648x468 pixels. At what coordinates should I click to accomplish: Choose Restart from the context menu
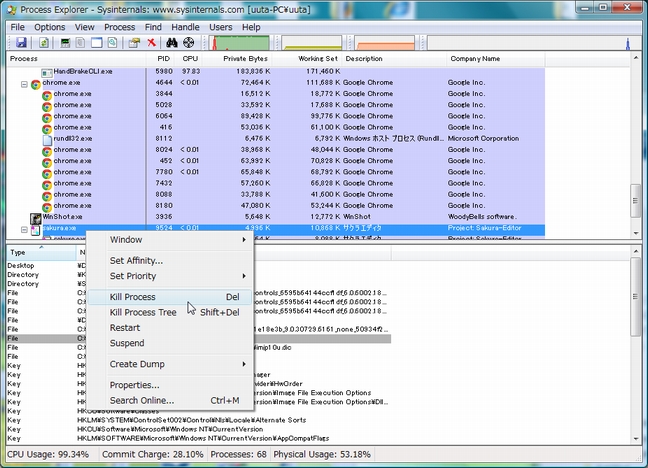[x=170, y=328]
